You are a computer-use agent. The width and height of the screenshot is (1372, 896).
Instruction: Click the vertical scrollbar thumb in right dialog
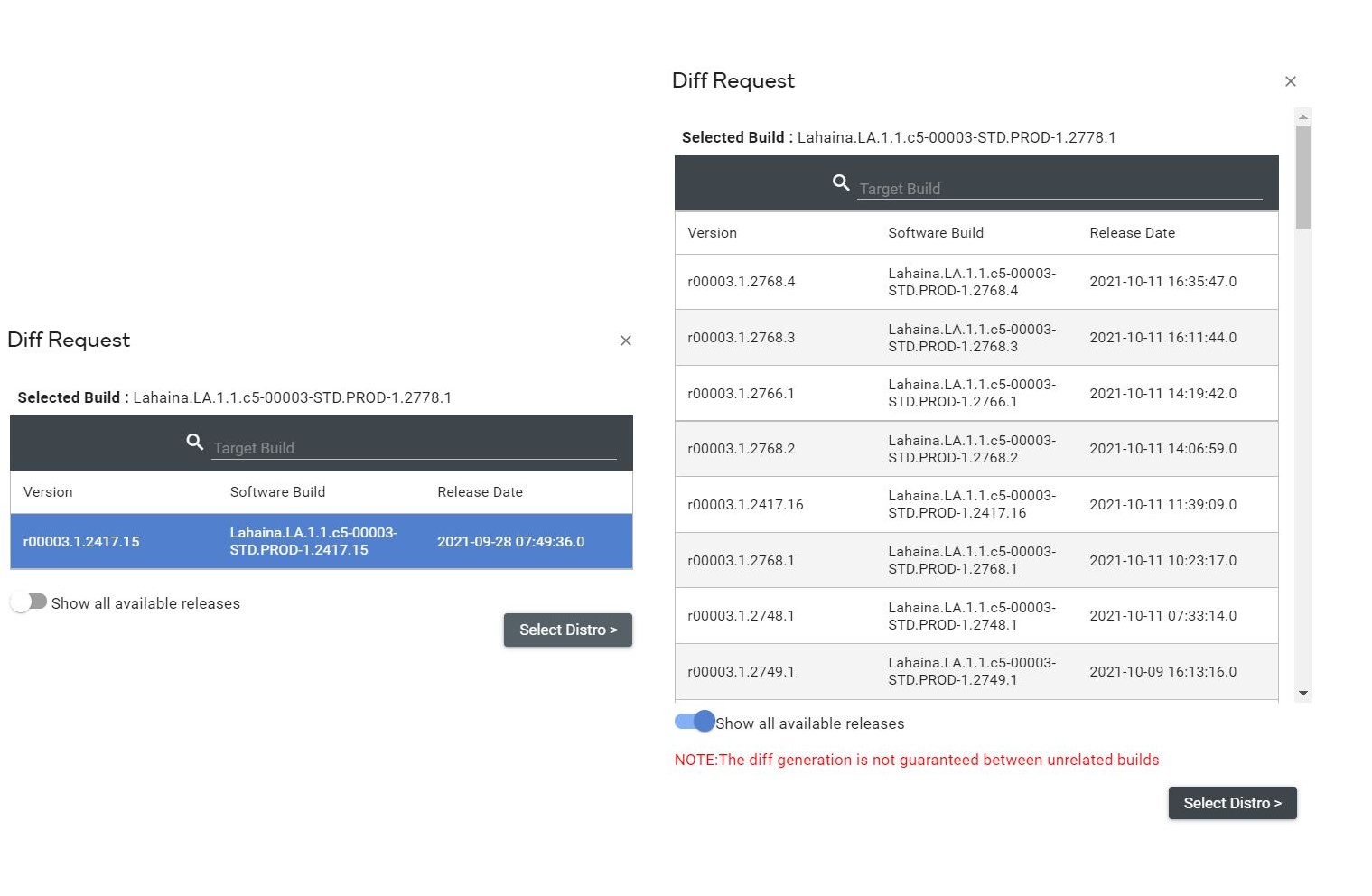1302,176
